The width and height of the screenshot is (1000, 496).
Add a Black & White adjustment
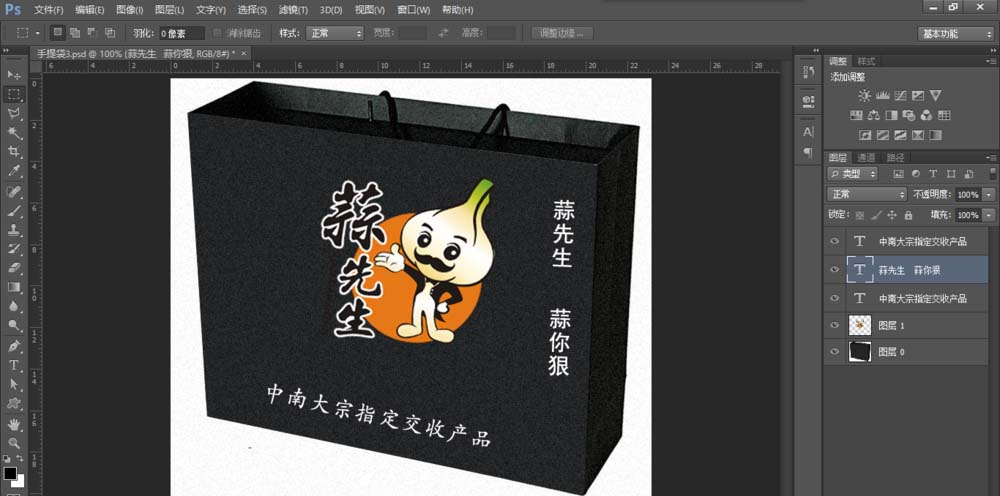point(892,115)
